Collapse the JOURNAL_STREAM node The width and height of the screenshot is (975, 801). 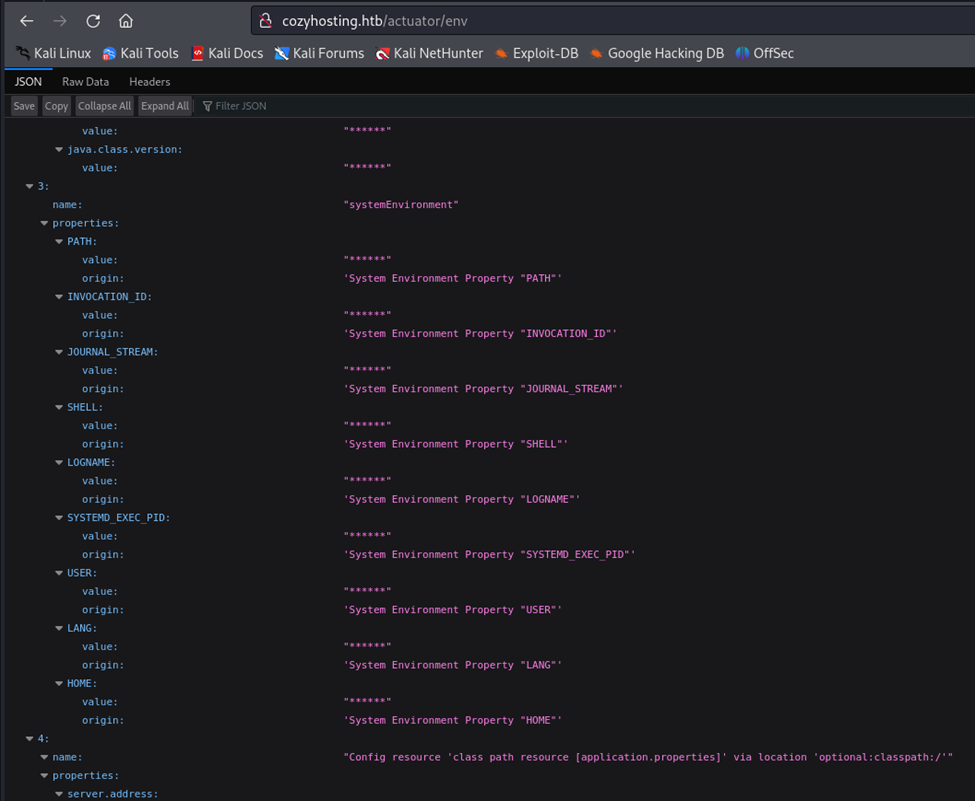[59, 353]
